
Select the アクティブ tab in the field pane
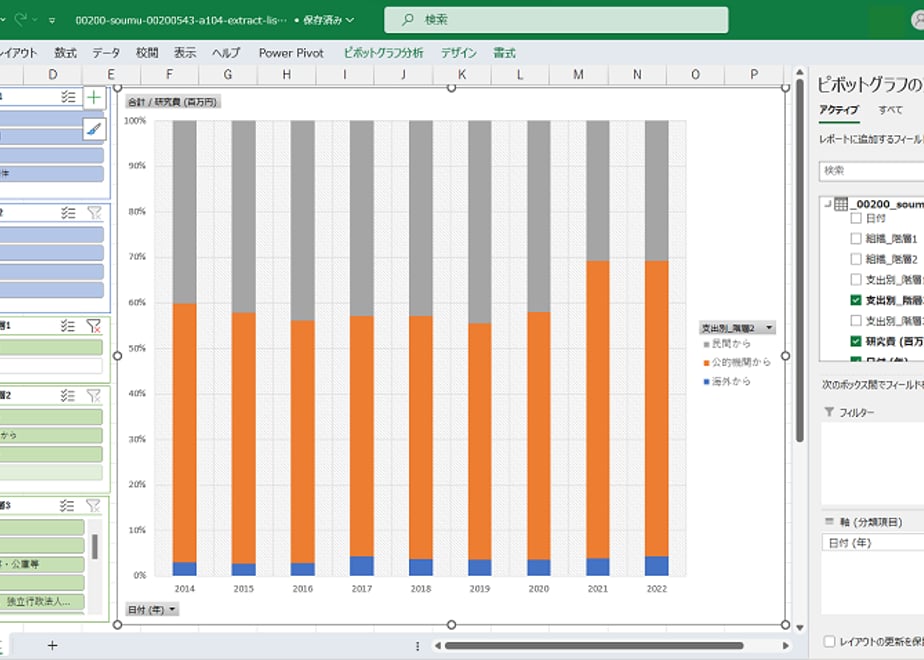tap(839, 110)
